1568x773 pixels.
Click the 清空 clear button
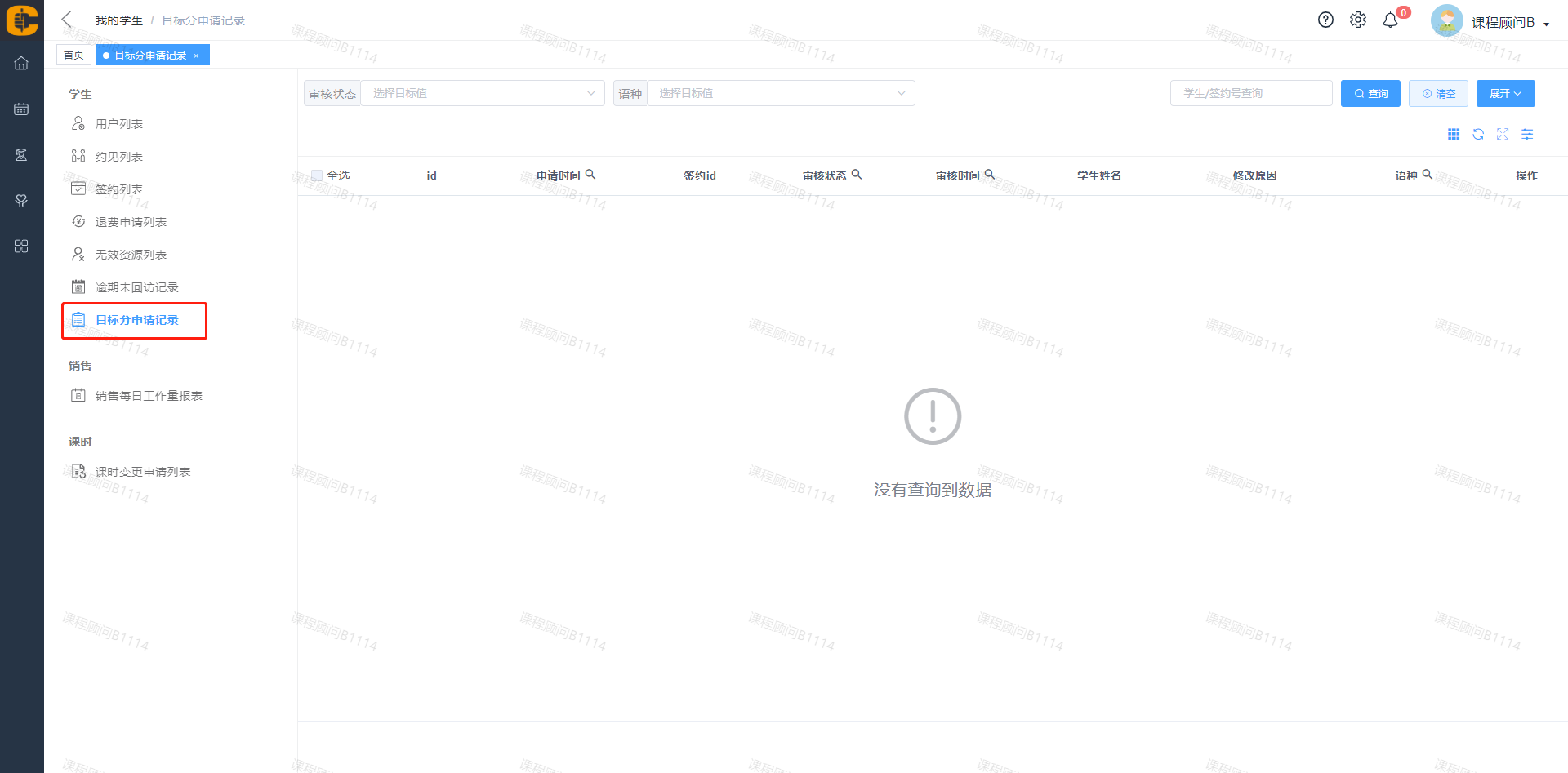[x=1437, y=93]
